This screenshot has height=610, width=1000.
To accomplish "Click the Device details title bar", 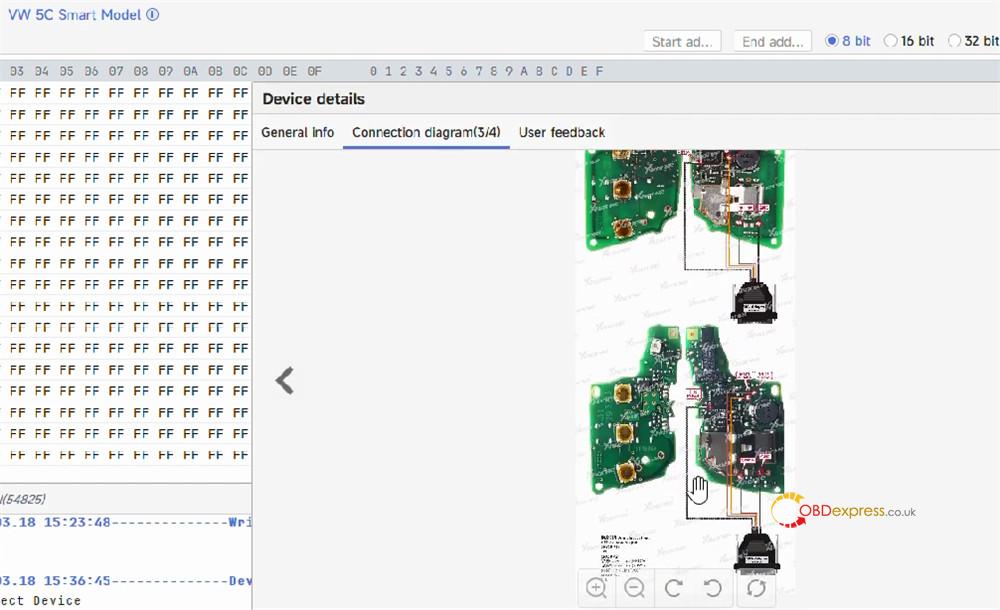I will [312, 98].
